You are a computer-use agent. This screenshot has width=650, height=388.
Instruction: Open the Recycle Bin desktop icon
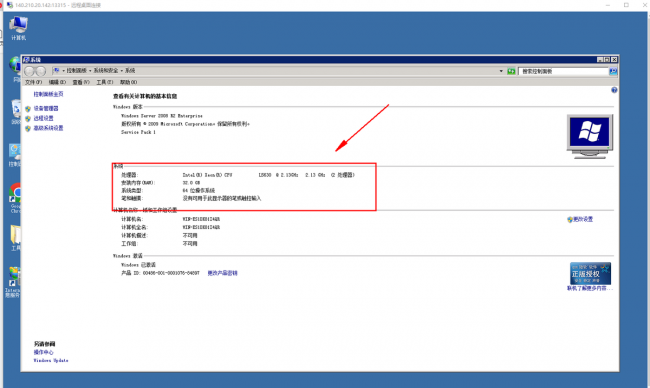pyautogui.click(x=16, y=112)
